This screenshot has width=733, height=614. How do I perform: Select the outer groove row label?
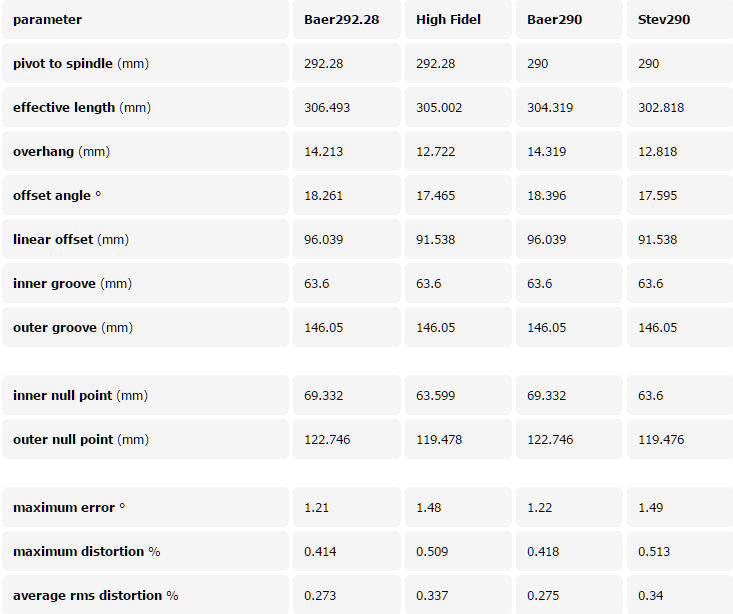(x=73, y=328)
